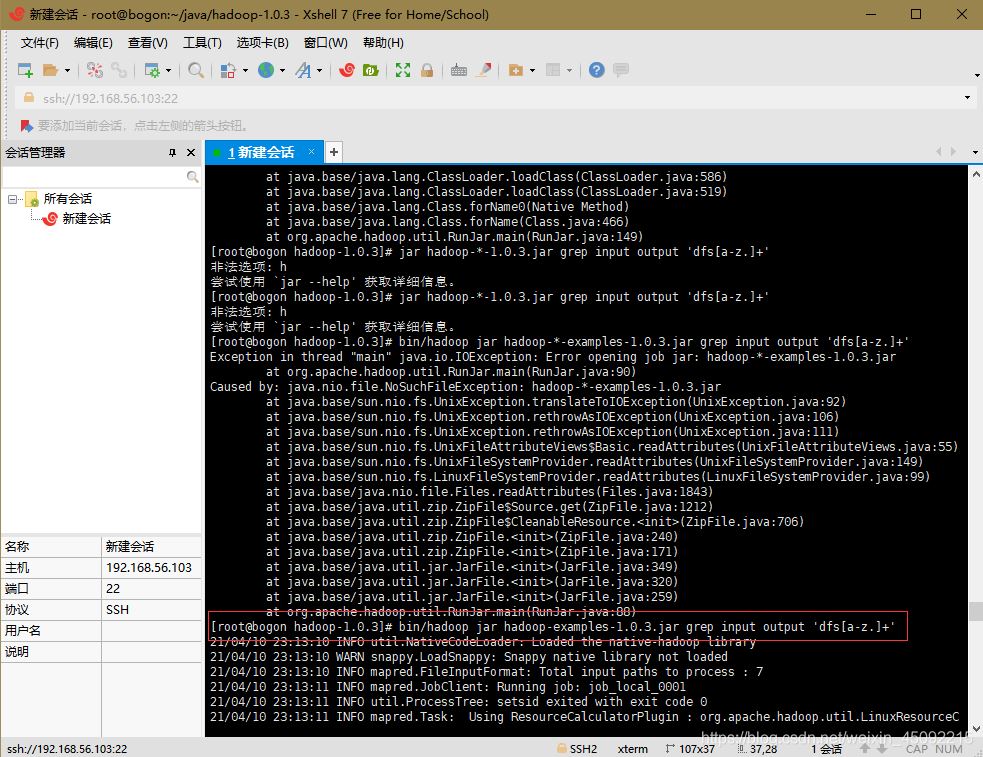The image size is (983, 757).
Task: Click the padlock lock-screen icon
Action: (427, 70)
